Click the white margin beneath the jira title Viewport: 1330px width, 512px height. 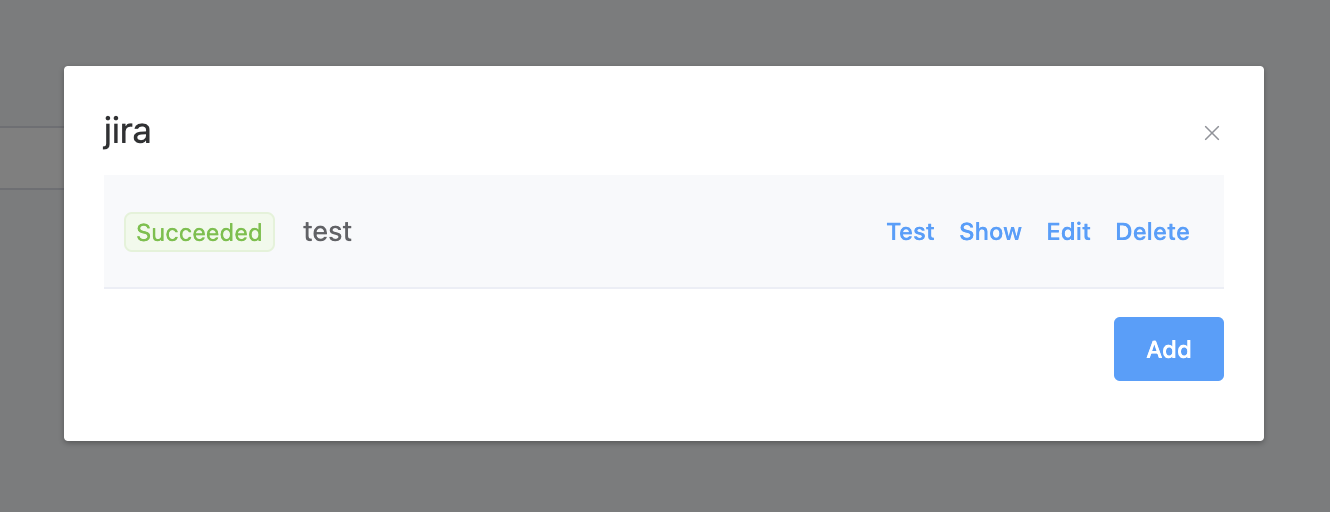pos(664,163)
